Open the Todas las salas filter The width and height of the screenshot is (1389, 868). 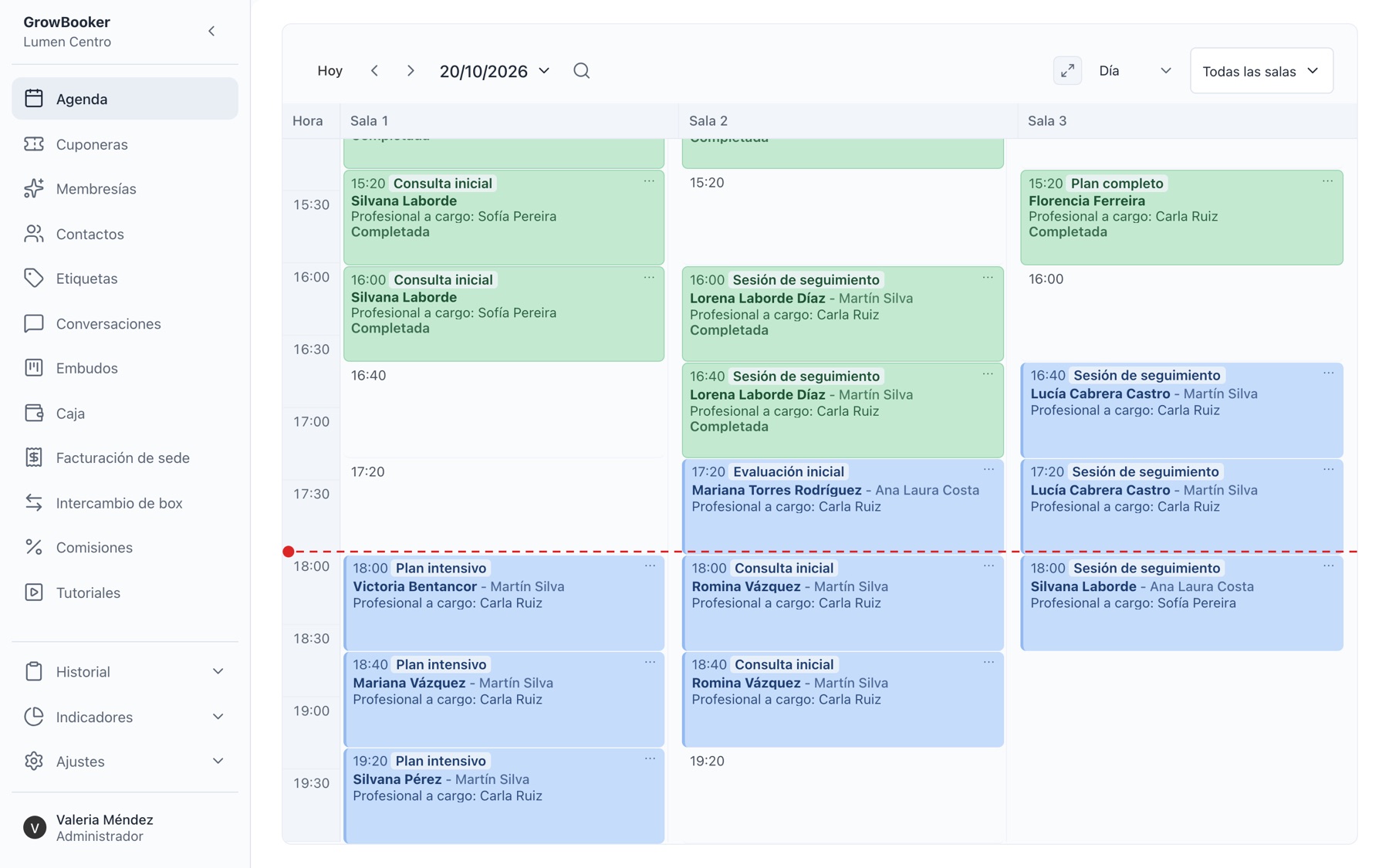[x=1261, y=71]
